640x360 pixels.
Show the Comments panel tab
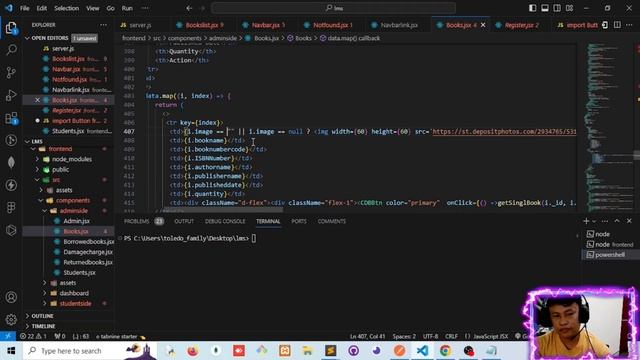tap(331, 221)
